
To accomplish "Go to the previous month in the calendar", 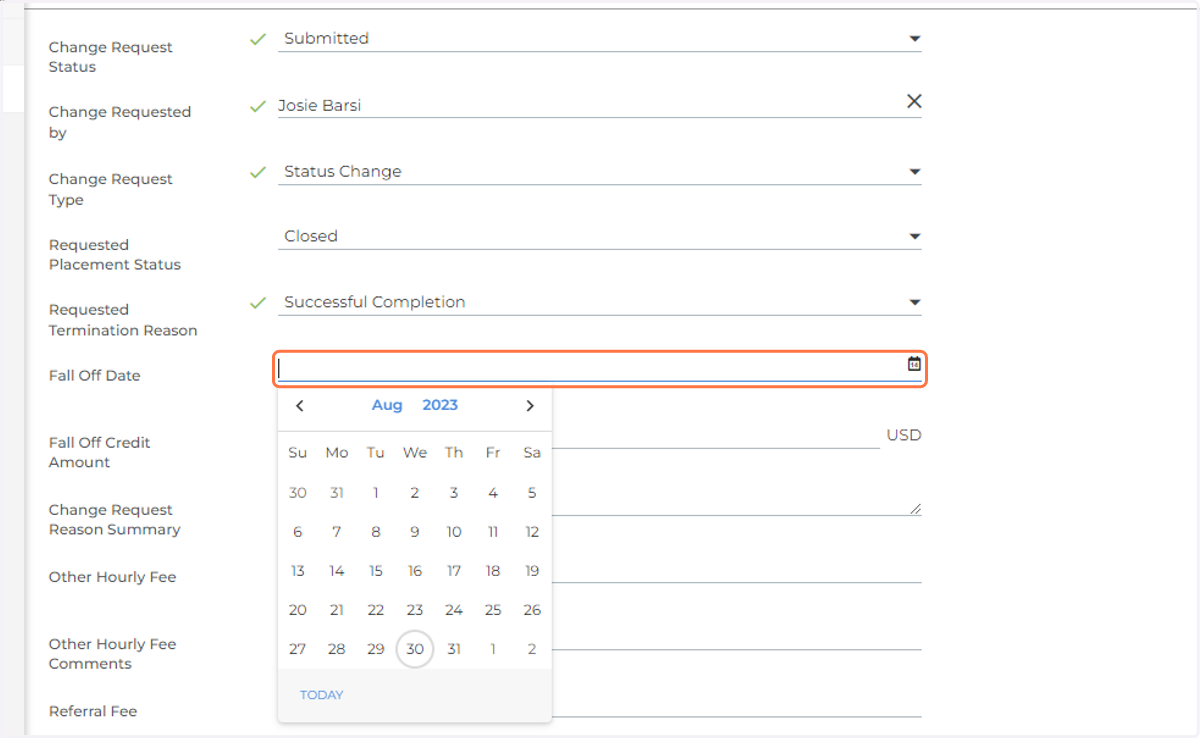I will coord(299,405).
